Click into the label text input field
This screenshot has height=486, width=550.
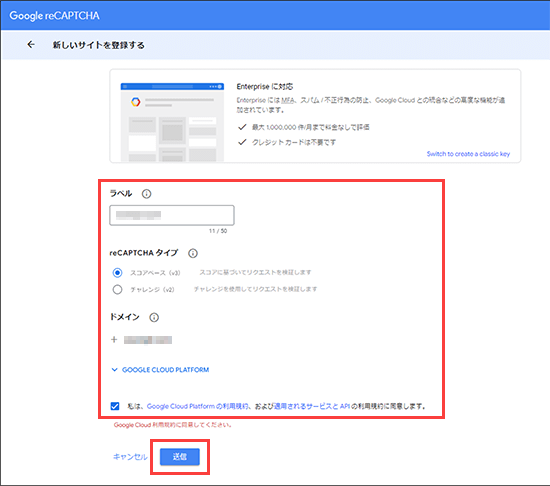click(x=172, y=215)
